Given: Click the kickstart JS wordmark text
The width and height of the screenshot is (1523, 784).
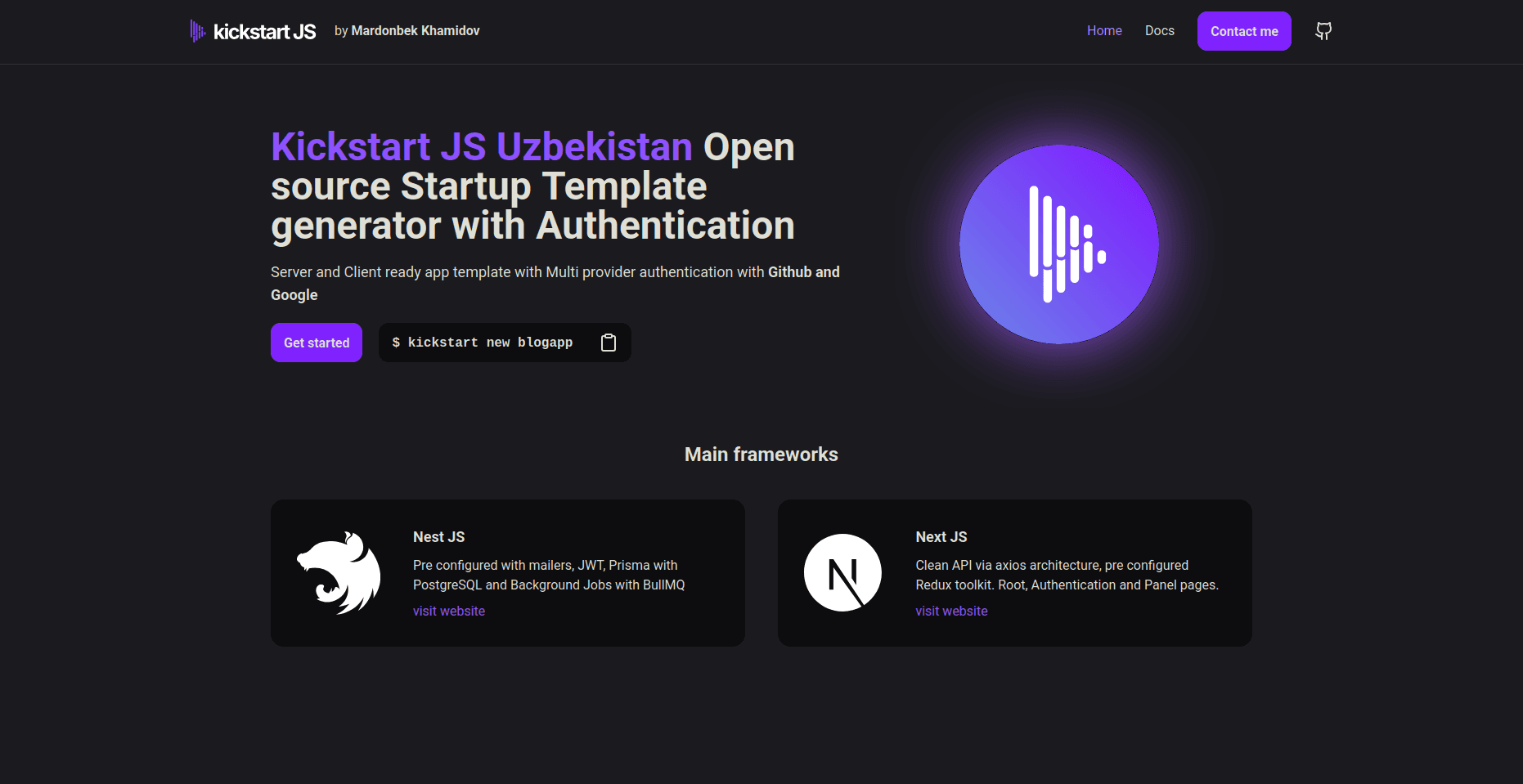Looking at the screenshot, I should click(264, 32).
